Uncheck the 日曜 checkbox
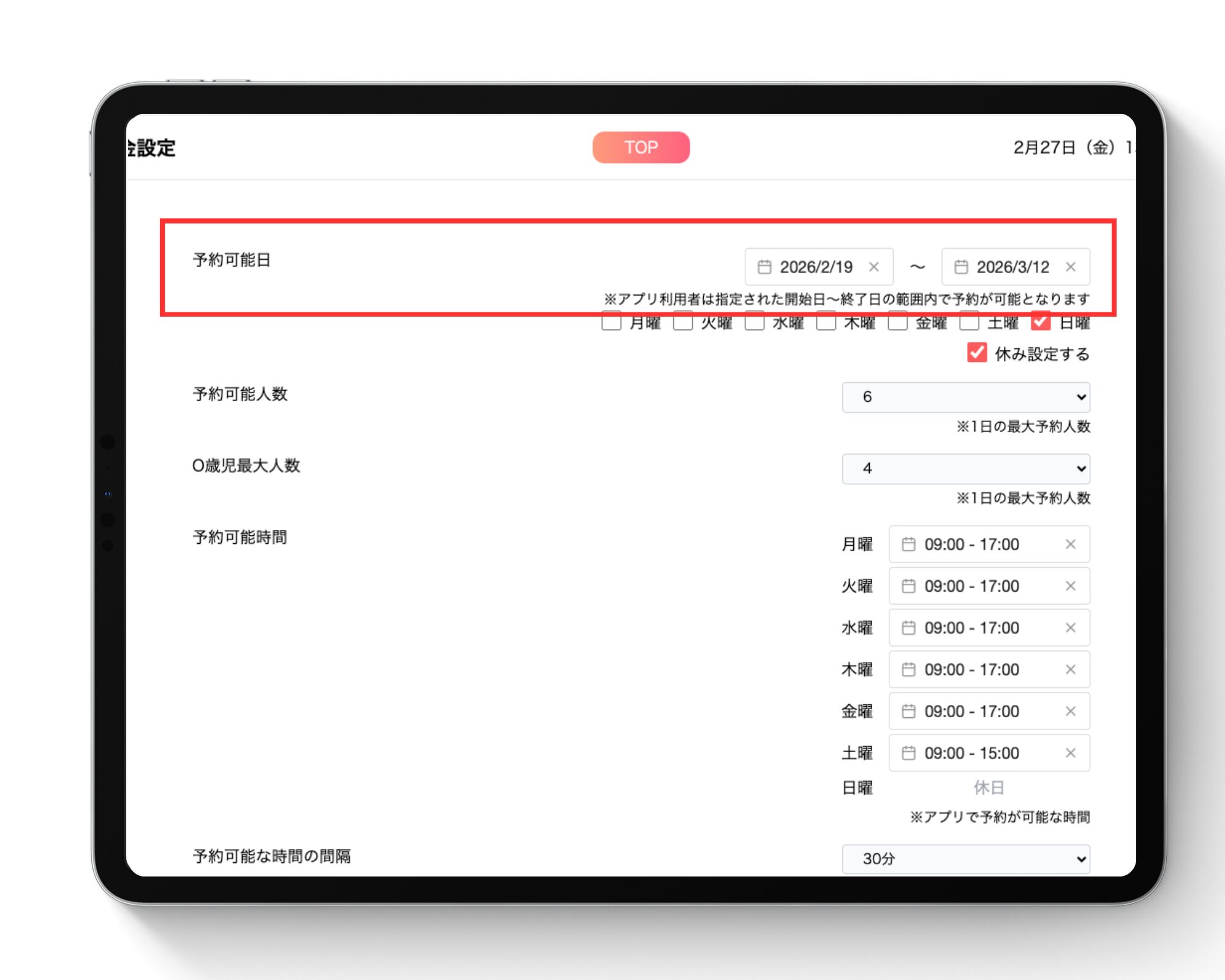 click(1041, 322)
